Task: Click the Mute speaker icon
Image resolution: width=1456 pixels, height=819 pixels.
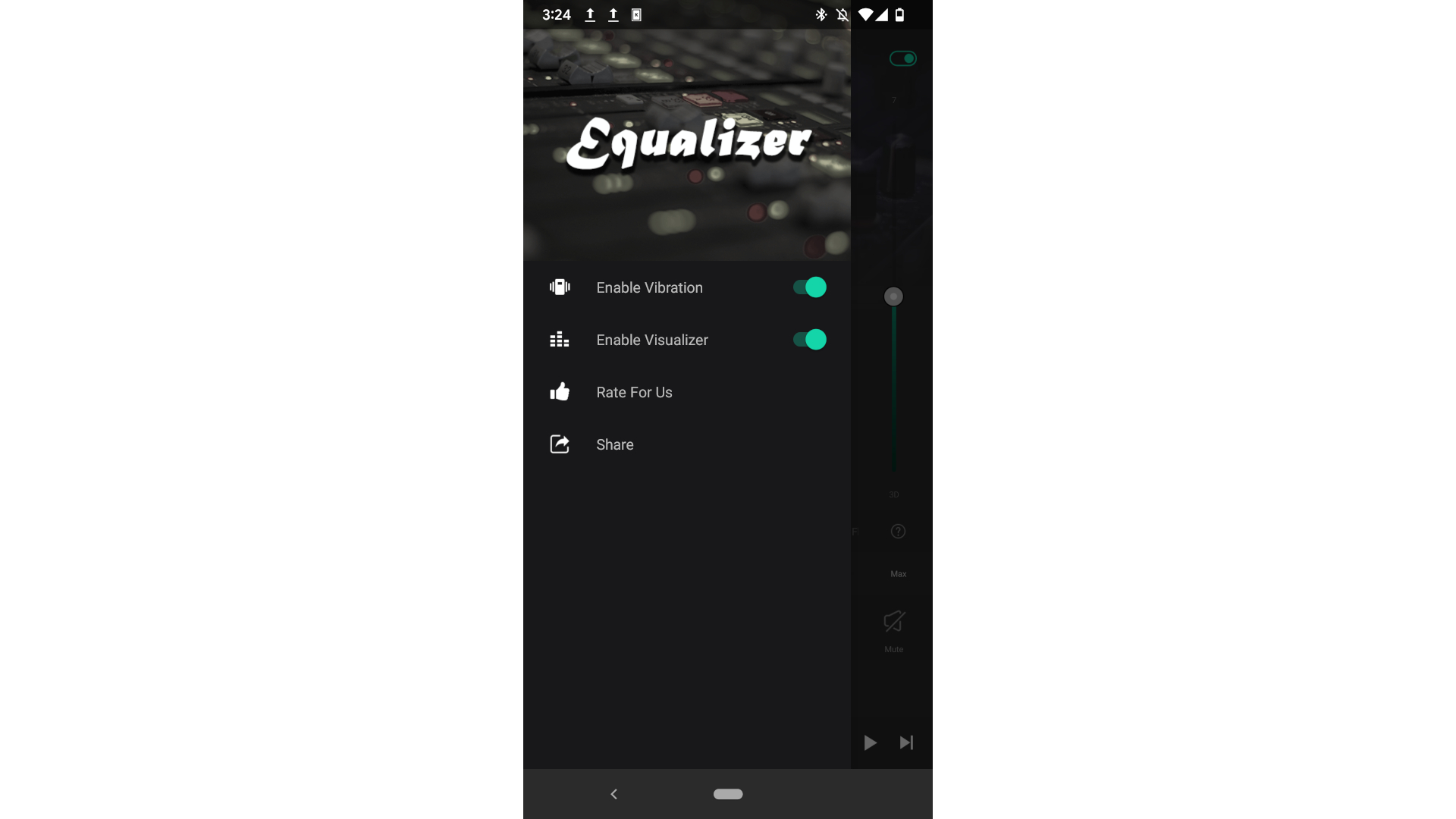Action: coord(893,621)
